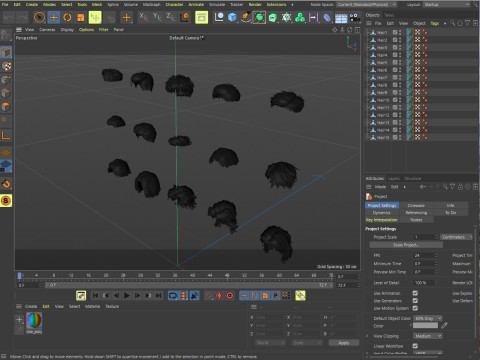Viewport: 480px width, 360px height.
Task: Click the Render View icon
Action: point(201,17)
